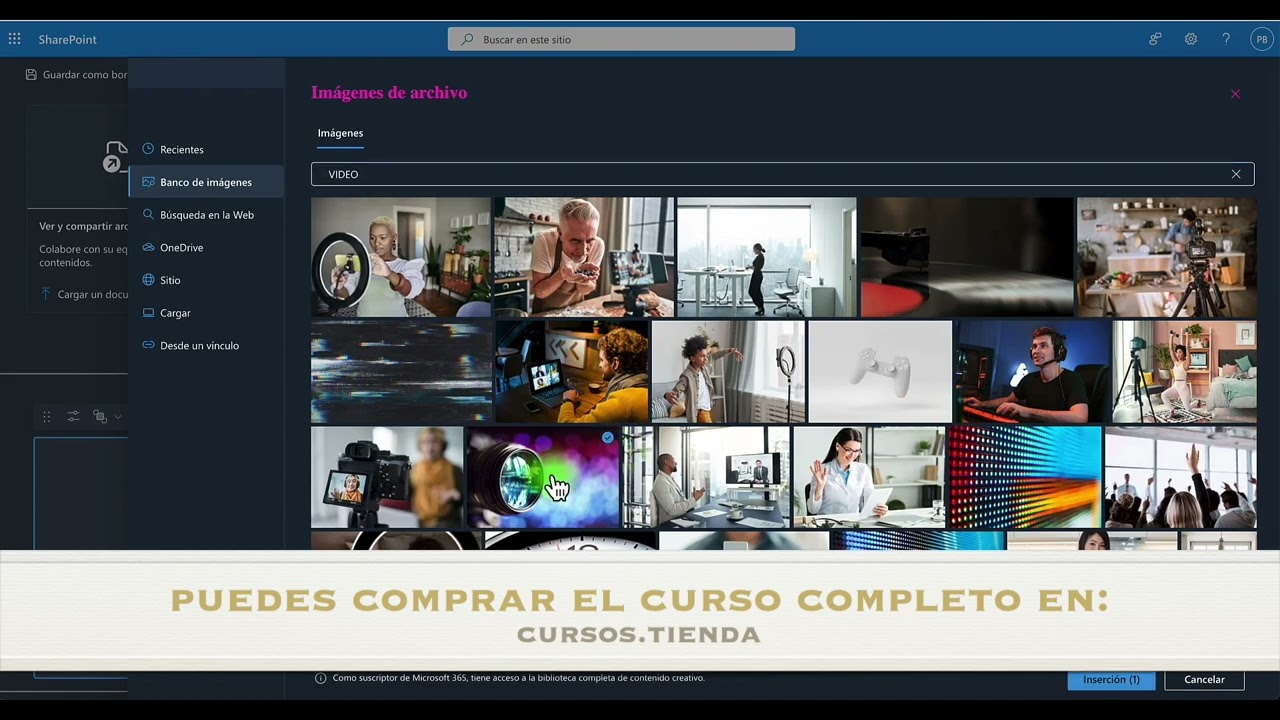The image size is (1280, 720).
Task: Select Banco de imágenes source
Action: [x=206, y=182]
